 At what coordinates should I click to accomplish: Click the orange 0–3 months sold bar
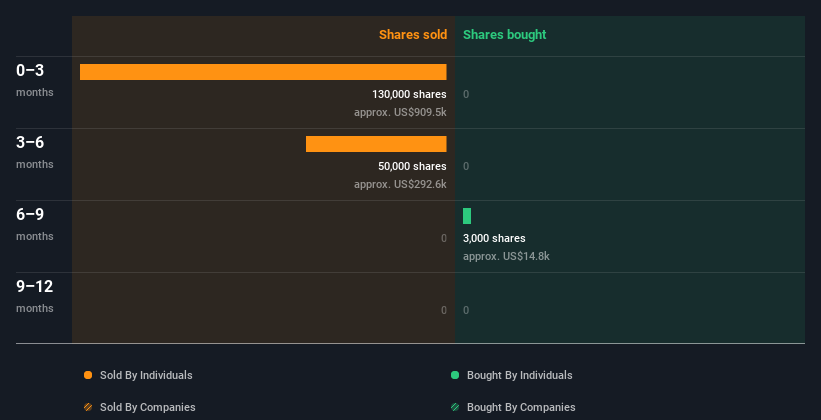(x=263, y=72)
